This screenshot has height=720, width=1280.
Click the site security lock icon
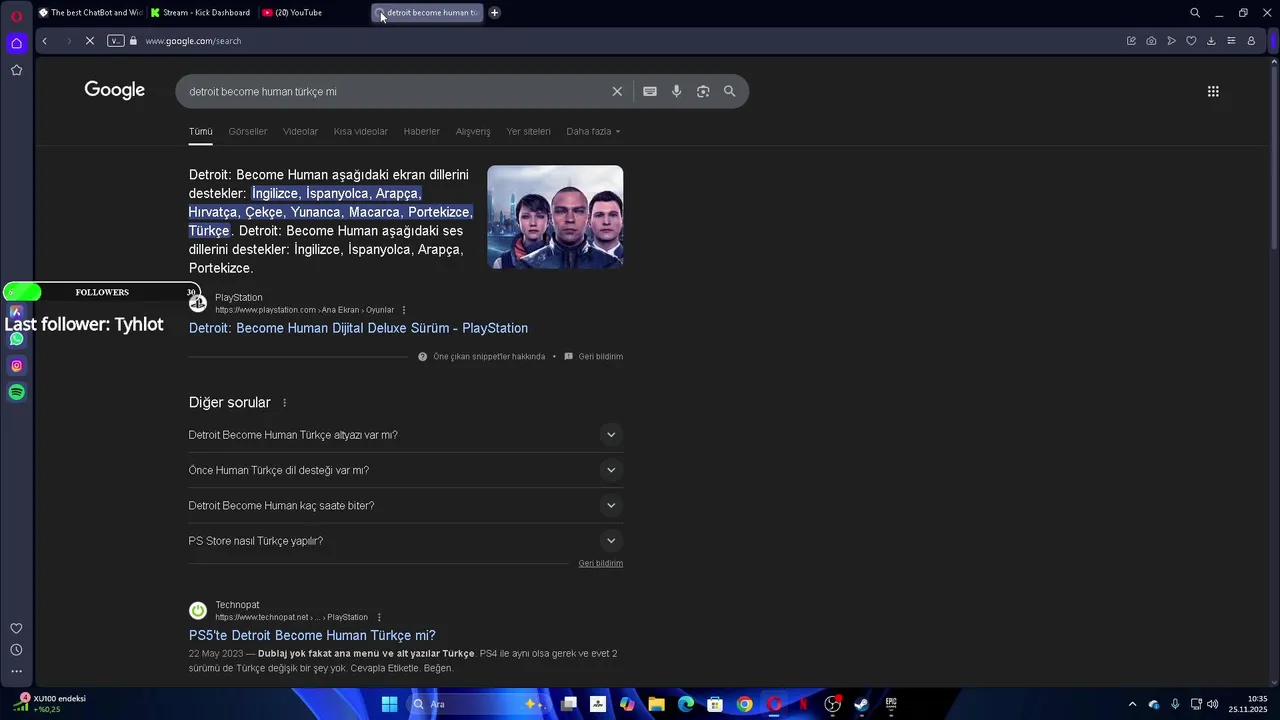(x=133, y=41)
